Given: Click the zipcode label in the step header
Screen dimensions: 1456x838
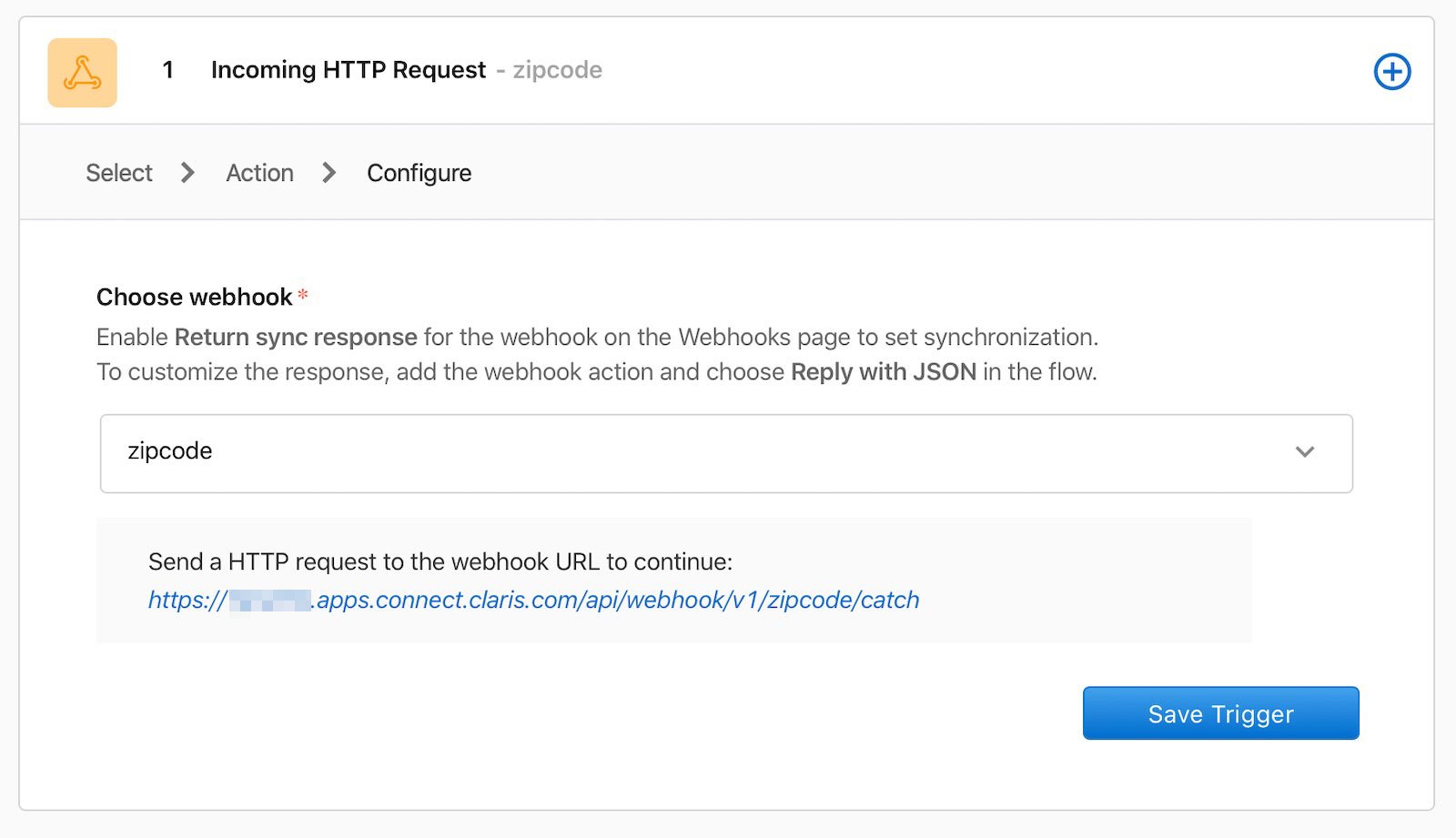Looking at the screenshot, I should (x=557, y=69).
